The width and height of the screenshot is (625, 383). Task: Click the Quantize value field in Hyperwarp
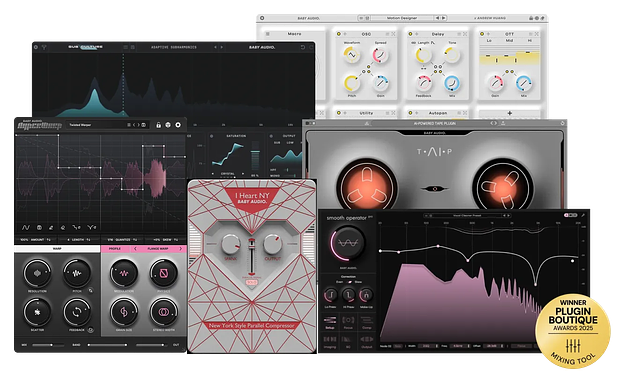pyautogui.click(x=122, y=240)
